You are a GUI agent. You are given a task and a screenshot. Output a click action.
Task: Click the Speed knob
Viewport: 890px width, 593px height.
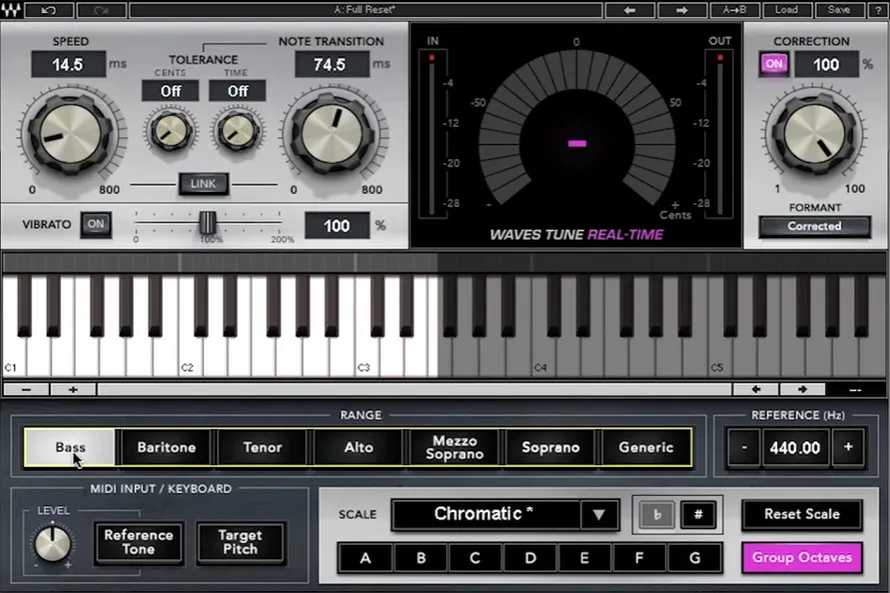tap(70, 134)
